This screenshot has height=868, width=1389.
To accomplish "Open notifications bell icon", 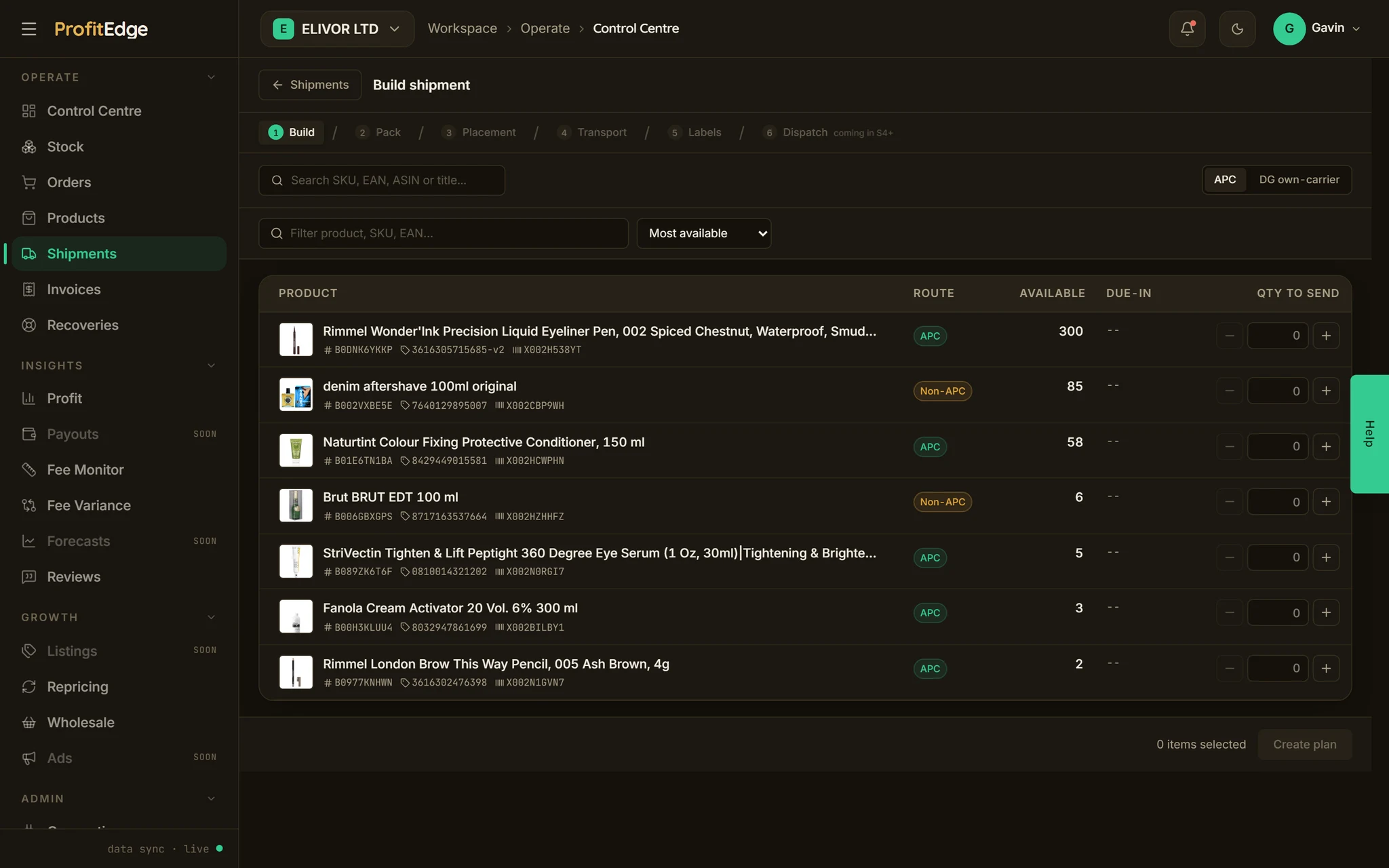I will click(x=1187, y=28).
